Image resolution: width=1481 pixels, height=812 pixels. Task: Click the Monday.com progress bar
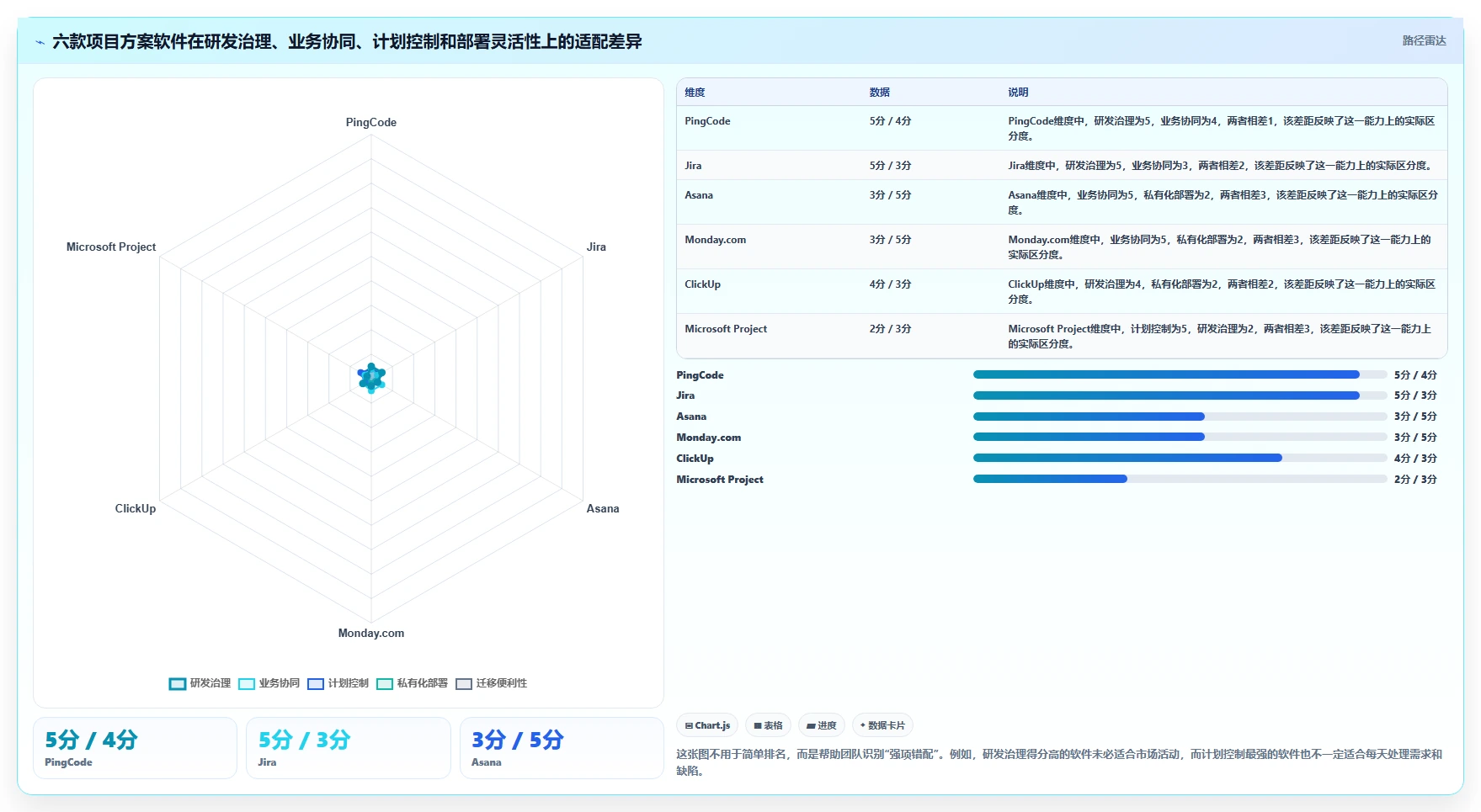click(x=1180, y=437)
